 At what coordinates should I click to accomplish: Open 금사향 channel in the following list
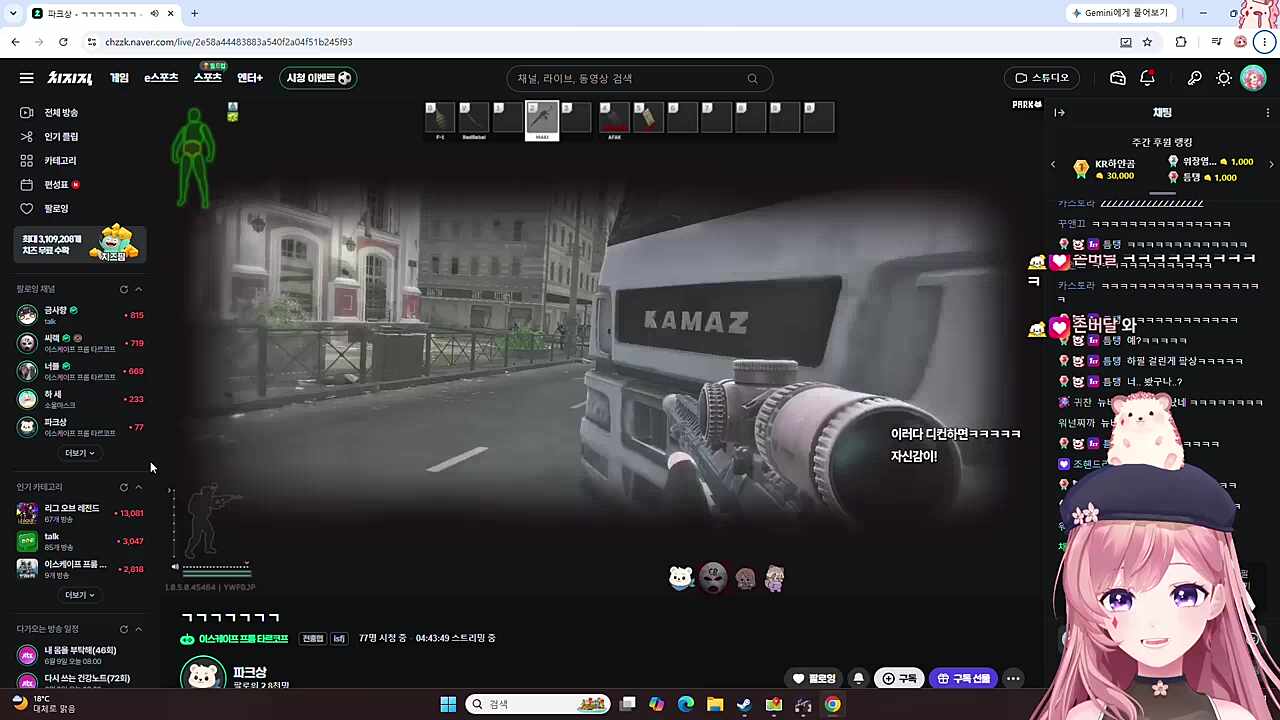pos(80,315)
